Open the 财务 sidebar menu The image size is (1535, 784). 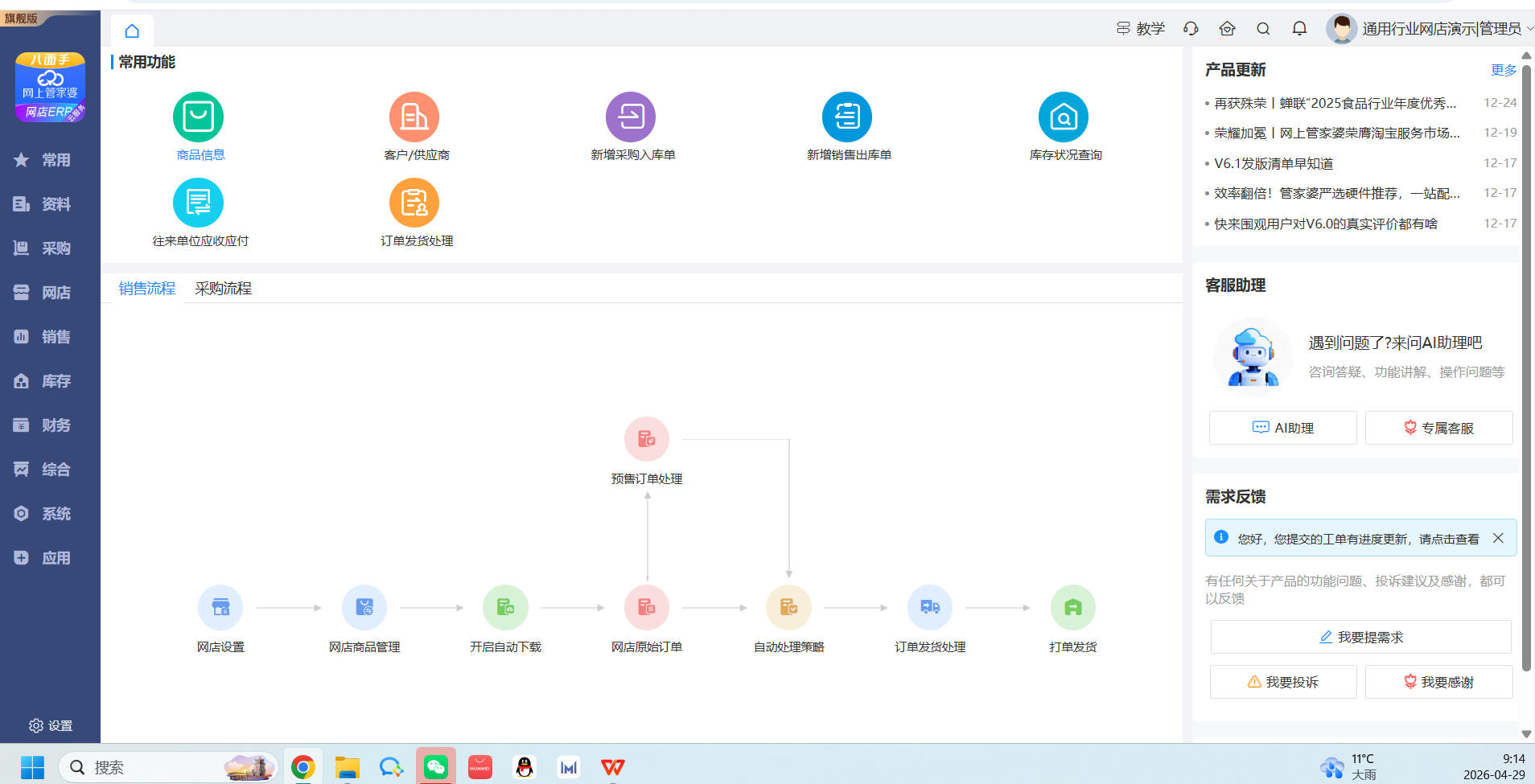pos(50,425)
